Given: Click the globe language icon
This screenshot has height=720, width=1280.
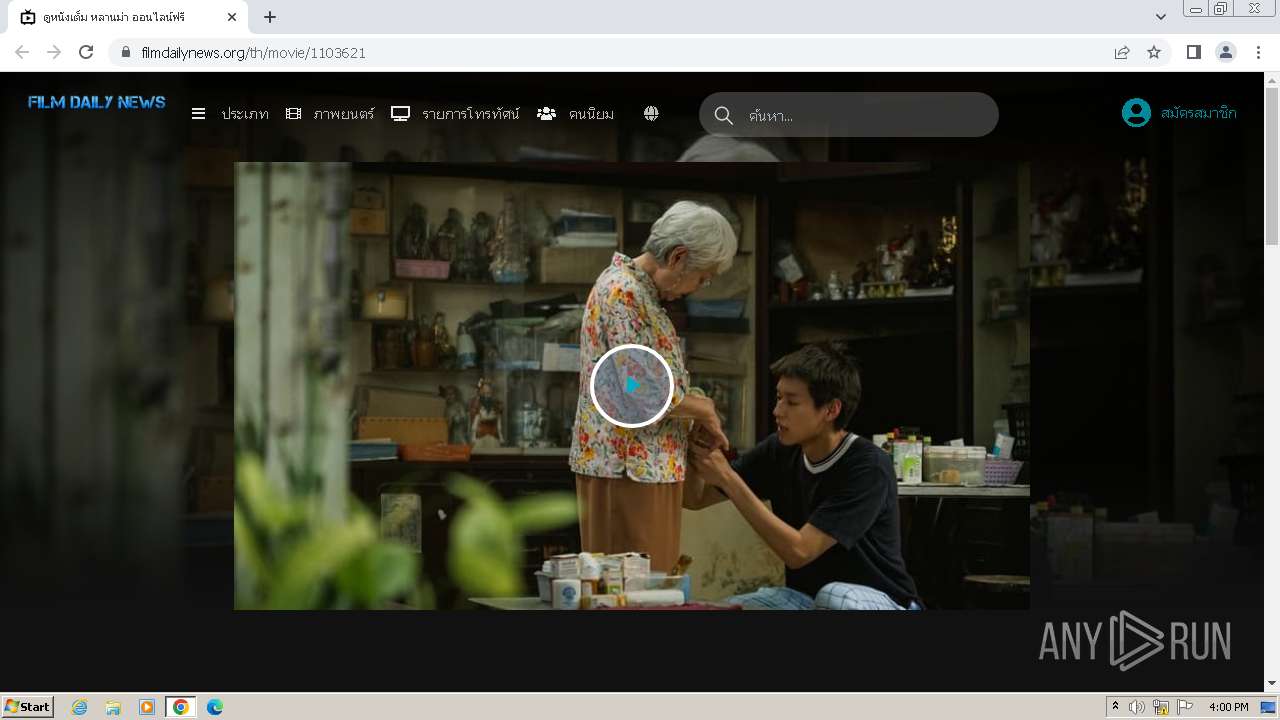Looking at the screenshot, I should [x=651, y=114].
